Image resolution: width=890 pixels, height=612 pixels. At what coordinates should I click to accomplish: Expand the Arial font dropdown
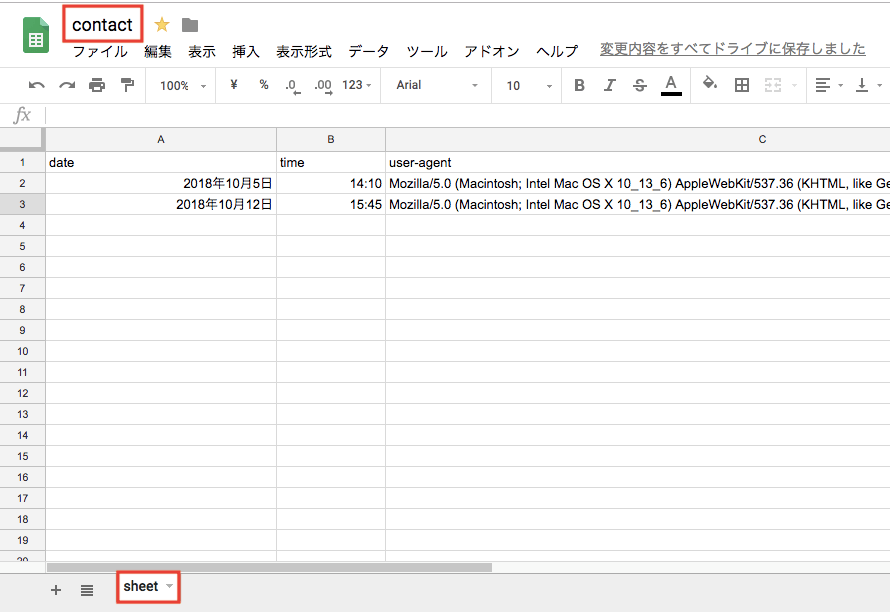437,86
